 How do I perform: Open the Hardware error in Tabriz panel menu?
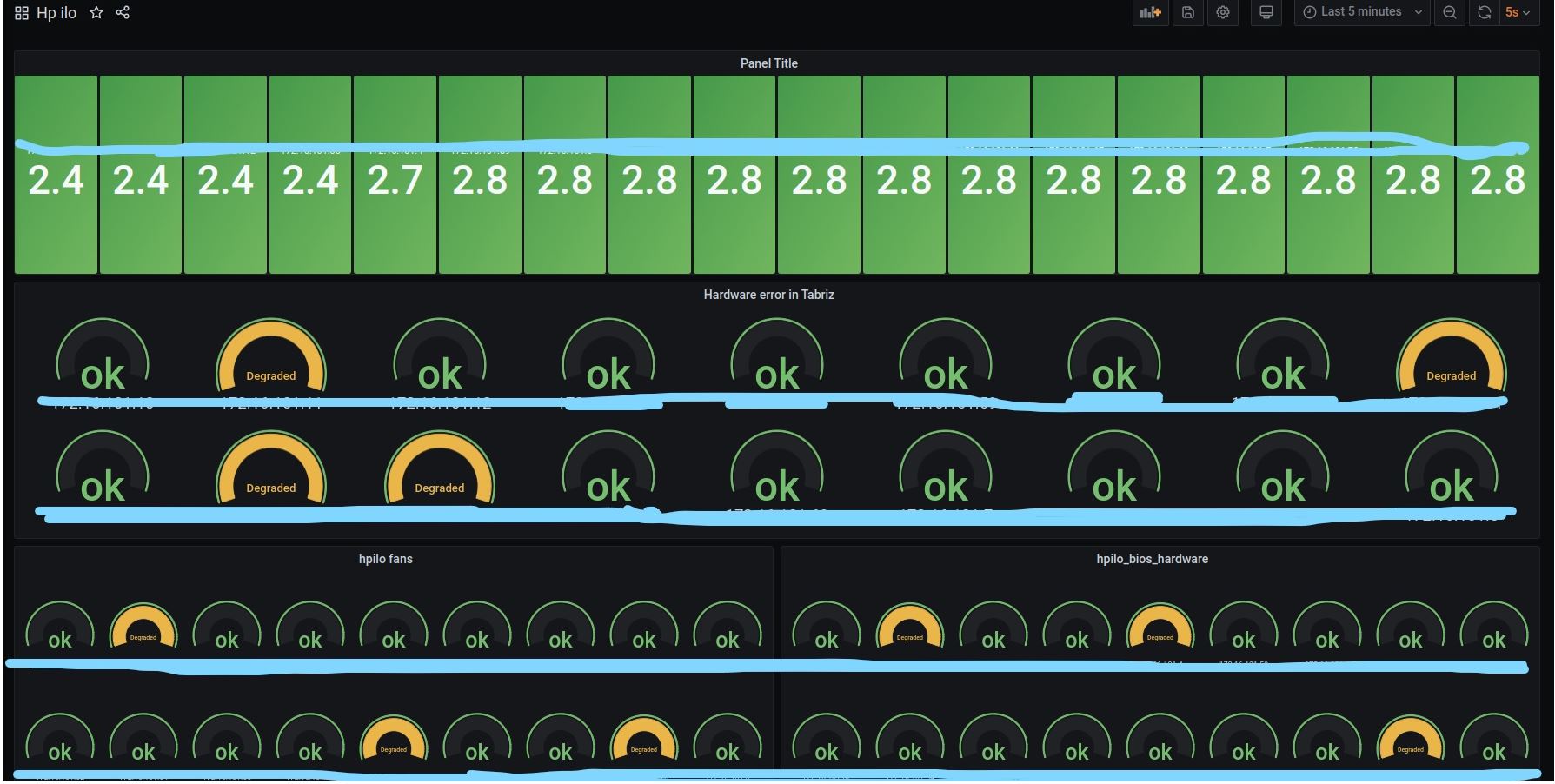click(768, 295)
